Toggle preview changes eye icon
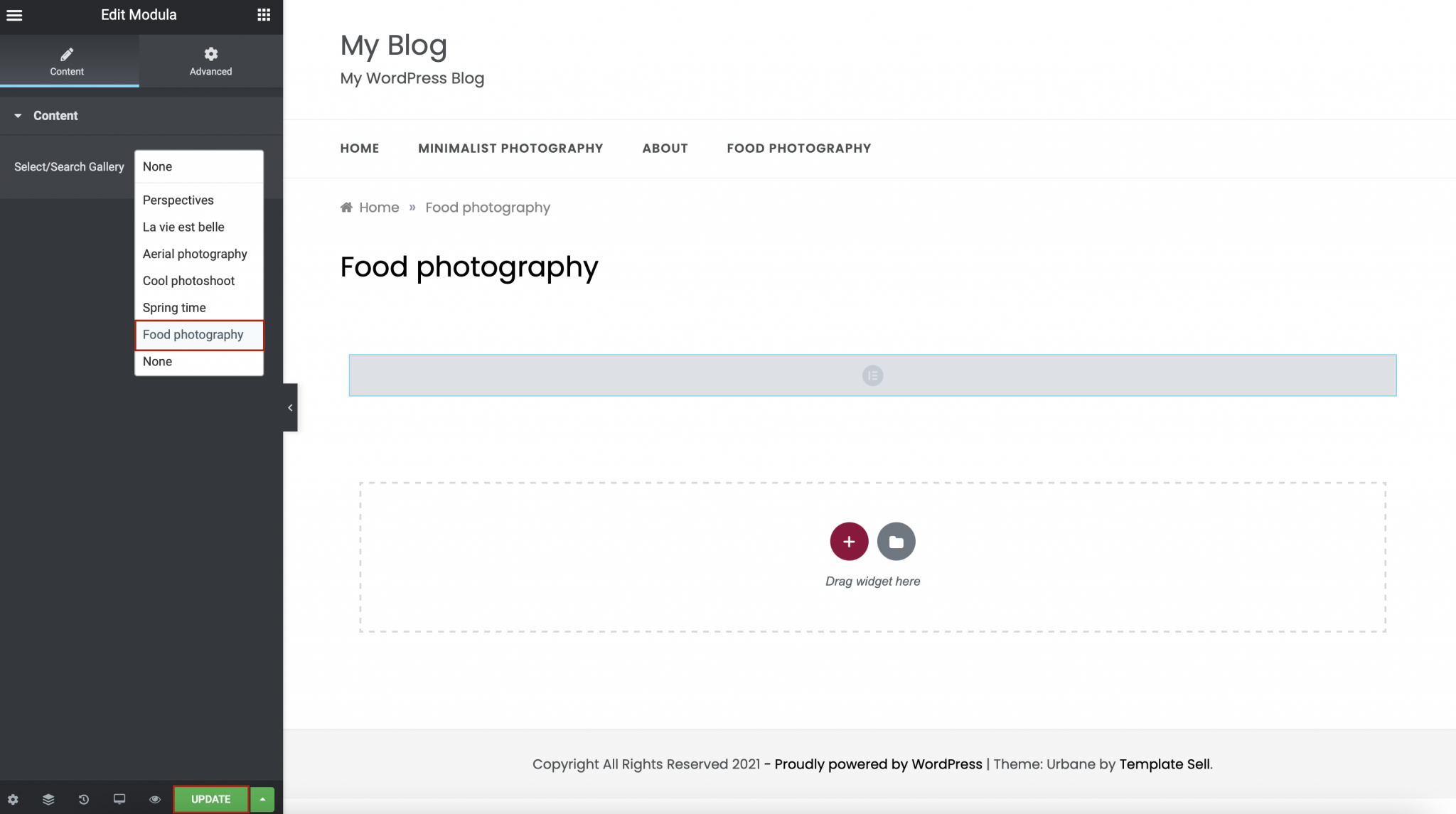The height and width of the screenshot is (814, 1456). point(155,799)
